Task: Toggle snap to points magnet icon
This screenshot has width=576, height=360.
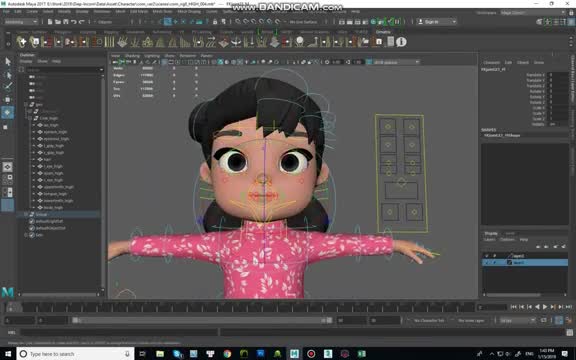Action: (x=254, y=22)
